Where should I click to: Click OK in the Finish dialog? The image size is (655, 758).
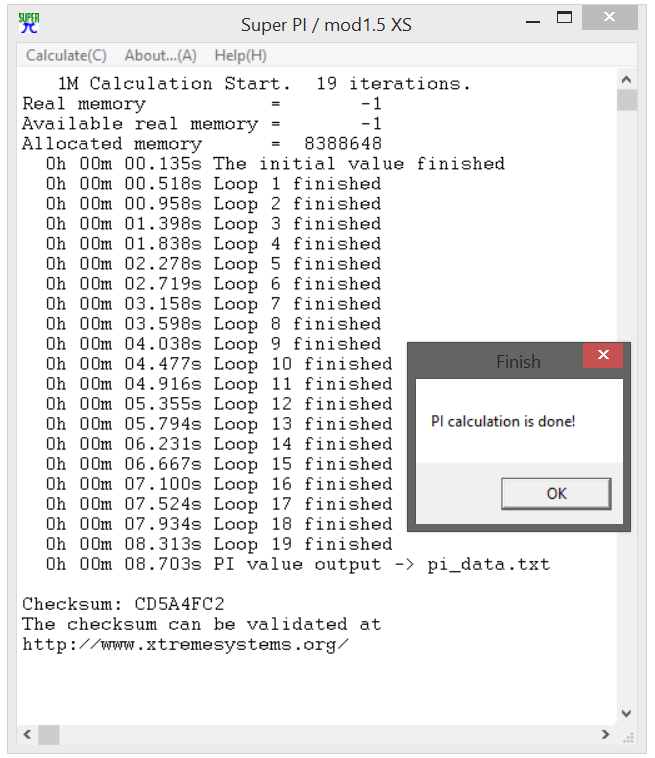click(x=556, y=494)
